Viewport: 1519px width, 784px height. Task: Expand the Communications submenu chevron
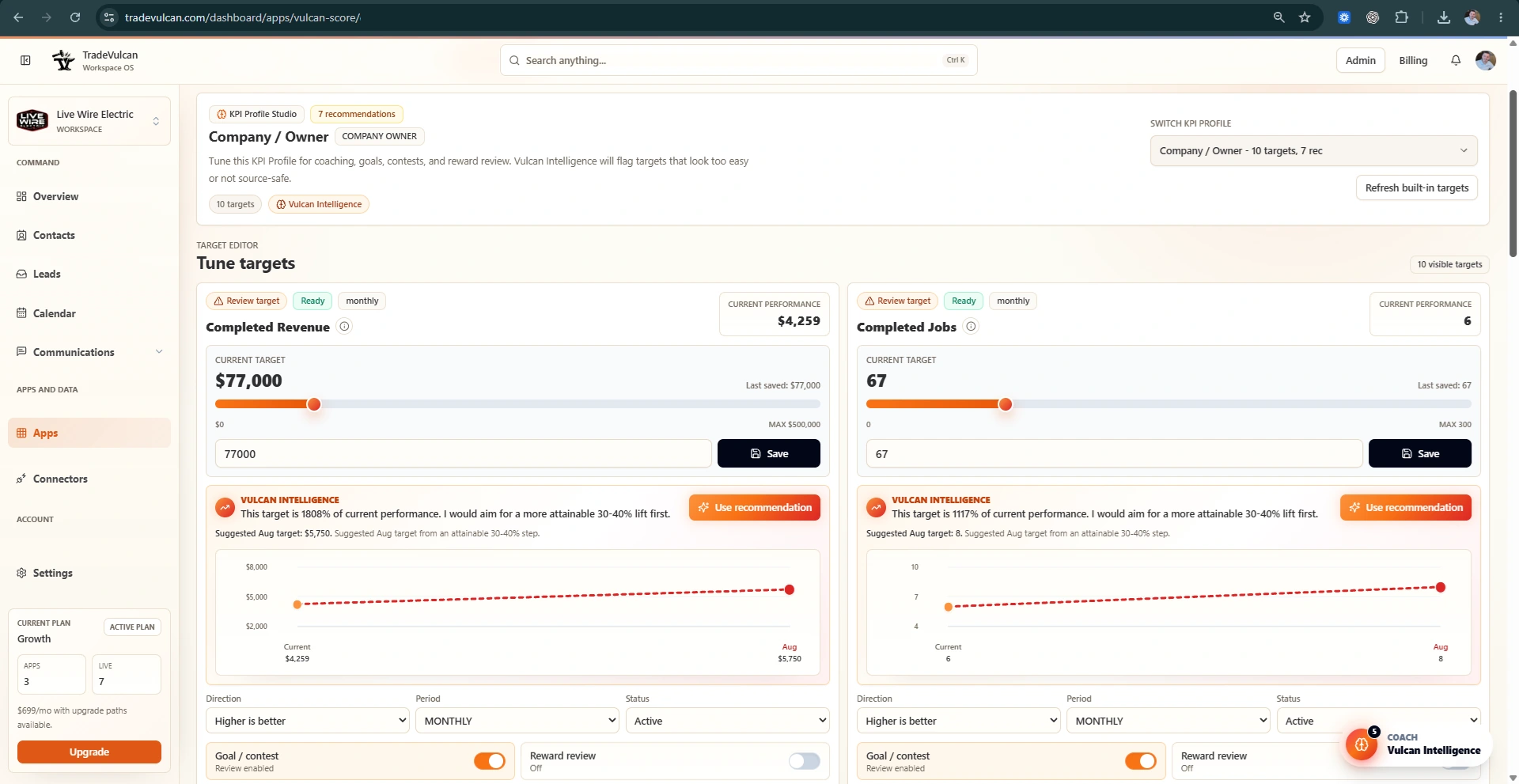pos(159,352)
